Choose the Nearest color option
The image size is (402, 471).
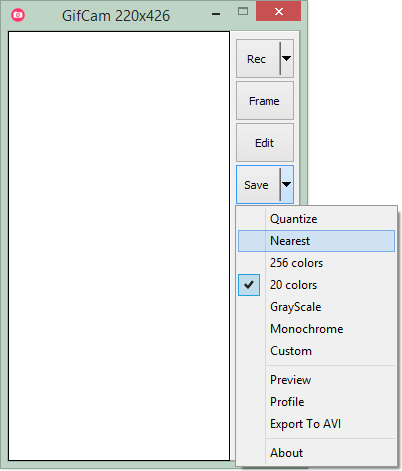pyautogui.click(x=316, y=241)
